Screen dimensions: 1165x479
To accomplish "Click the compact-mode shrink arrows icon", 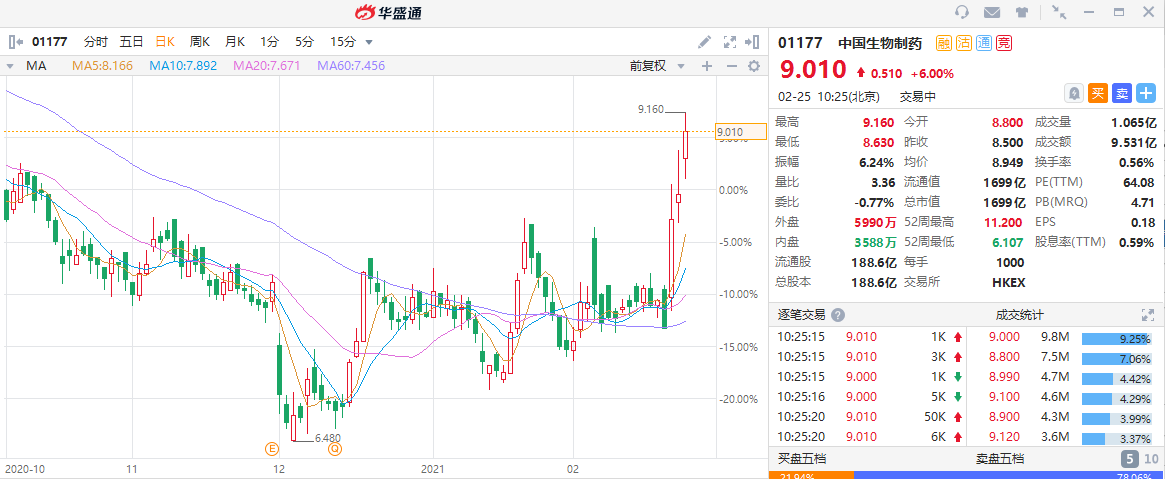I will coord(1059,12).
